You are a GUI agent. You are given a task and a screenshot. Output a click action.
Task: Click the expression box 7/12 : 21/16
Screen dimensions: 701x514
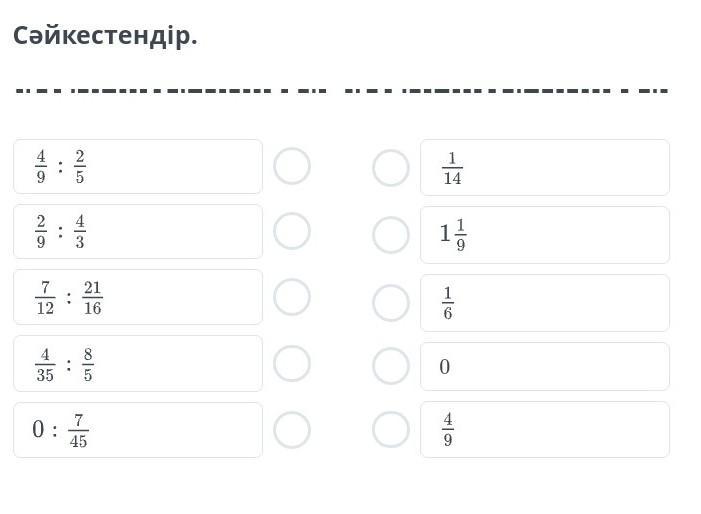tap(138, 297)
